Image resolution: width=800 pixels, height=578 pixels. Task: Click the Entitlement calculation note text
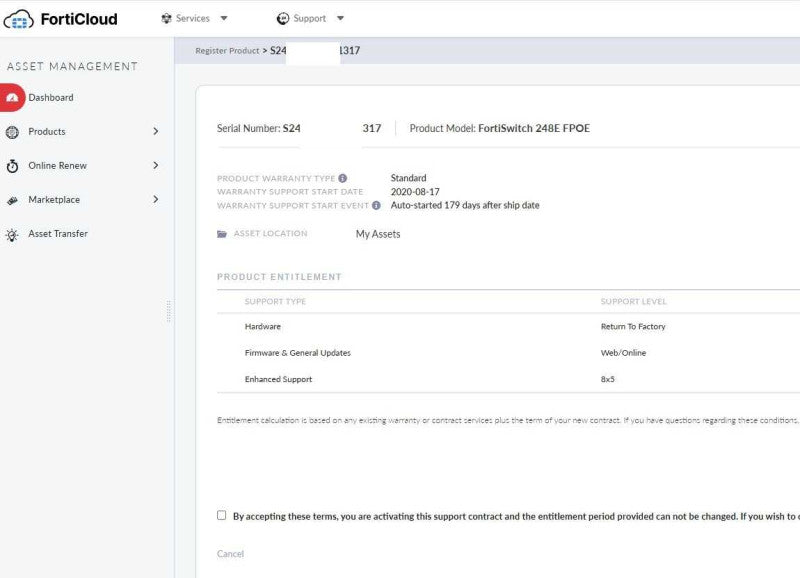508,420
